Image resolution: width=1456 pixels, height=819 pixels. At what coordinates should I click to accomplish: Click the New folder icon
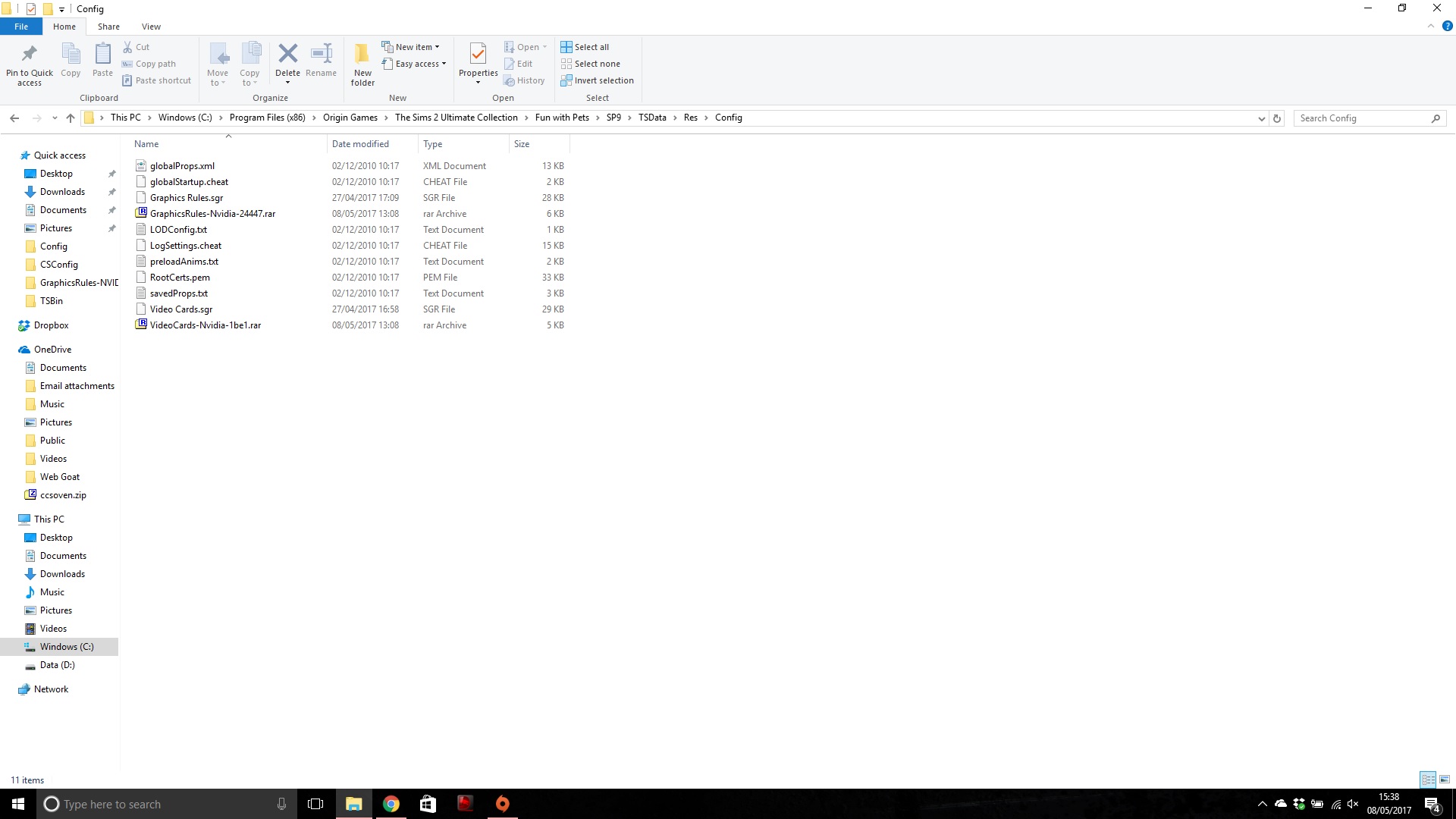coord(362,55)
